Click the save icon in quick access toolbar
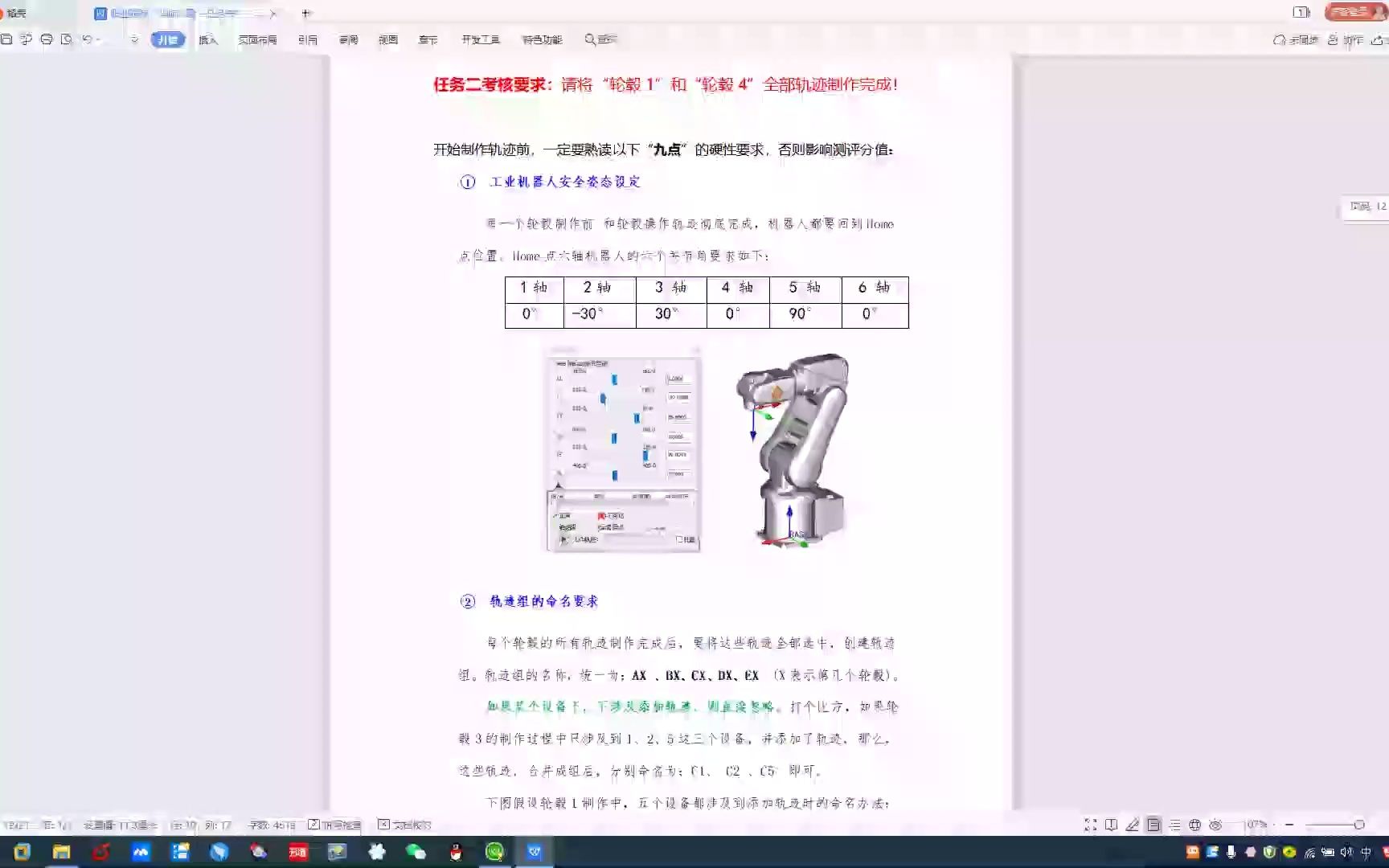Image resolution: width=1389 pixels, height=868 pixels. coord(6,39)
